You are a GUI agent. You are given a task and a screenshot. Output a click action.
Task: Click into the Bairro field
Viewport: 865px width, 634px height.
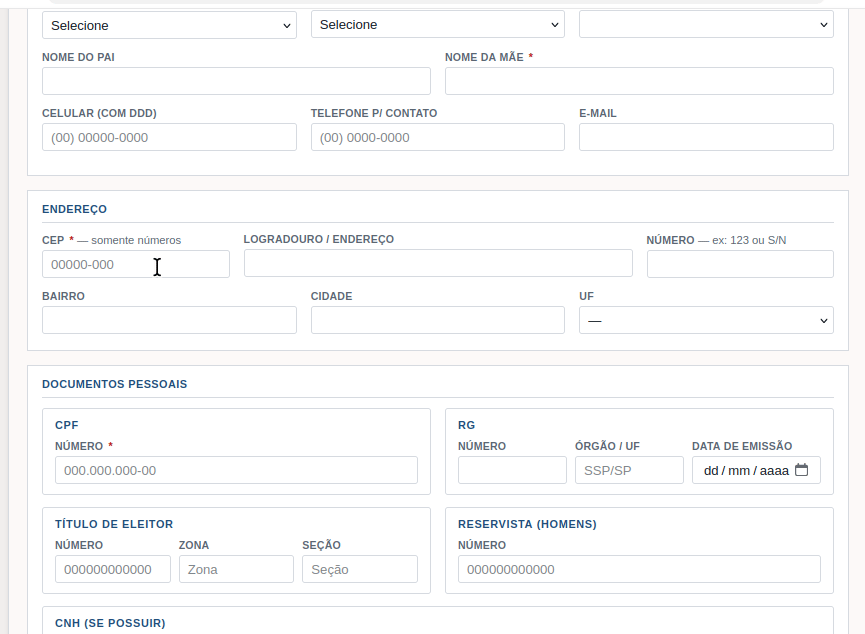tap(169, 321)
